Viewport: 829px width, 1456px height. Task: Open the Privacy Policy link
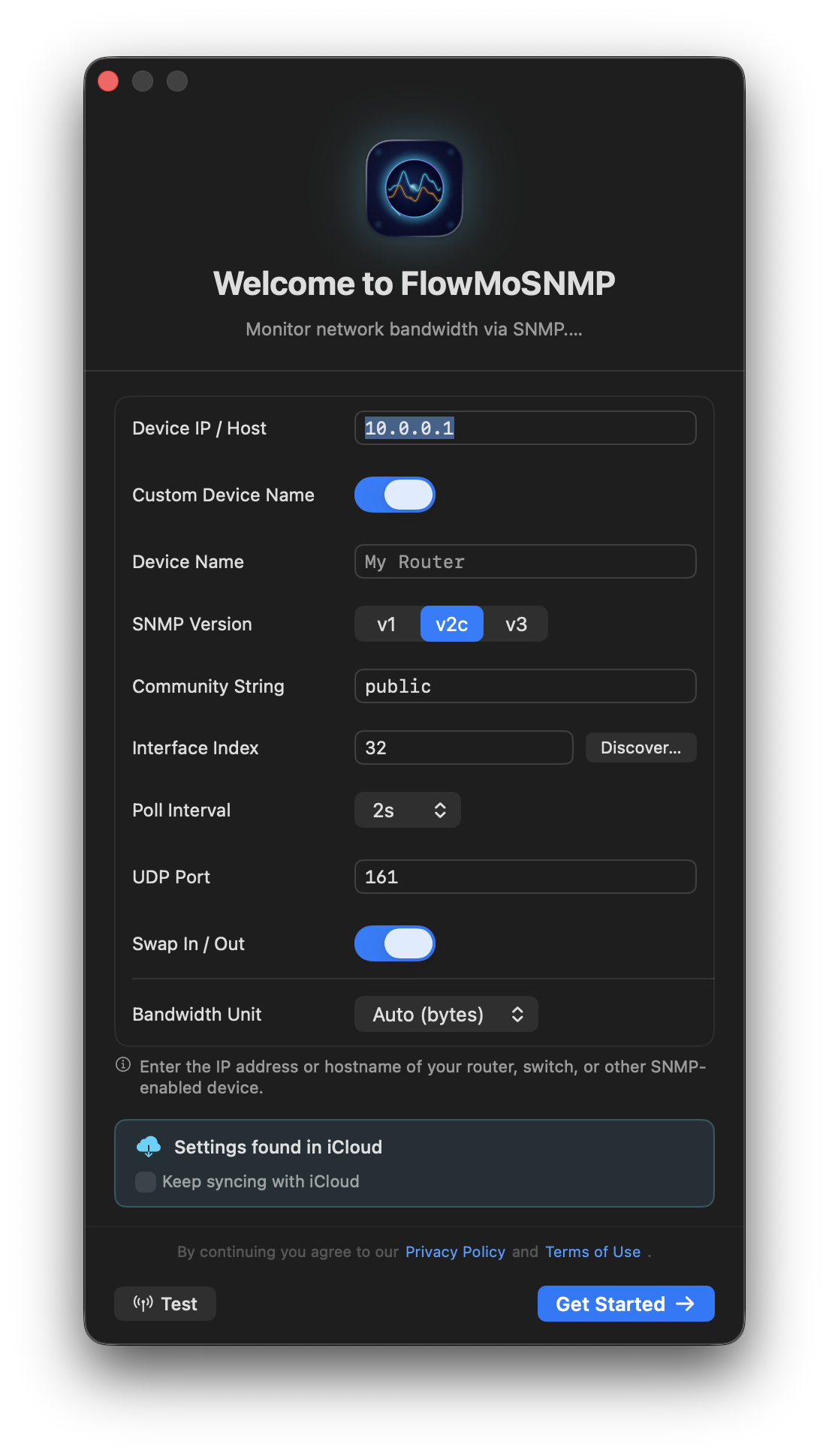point(455,1252)
